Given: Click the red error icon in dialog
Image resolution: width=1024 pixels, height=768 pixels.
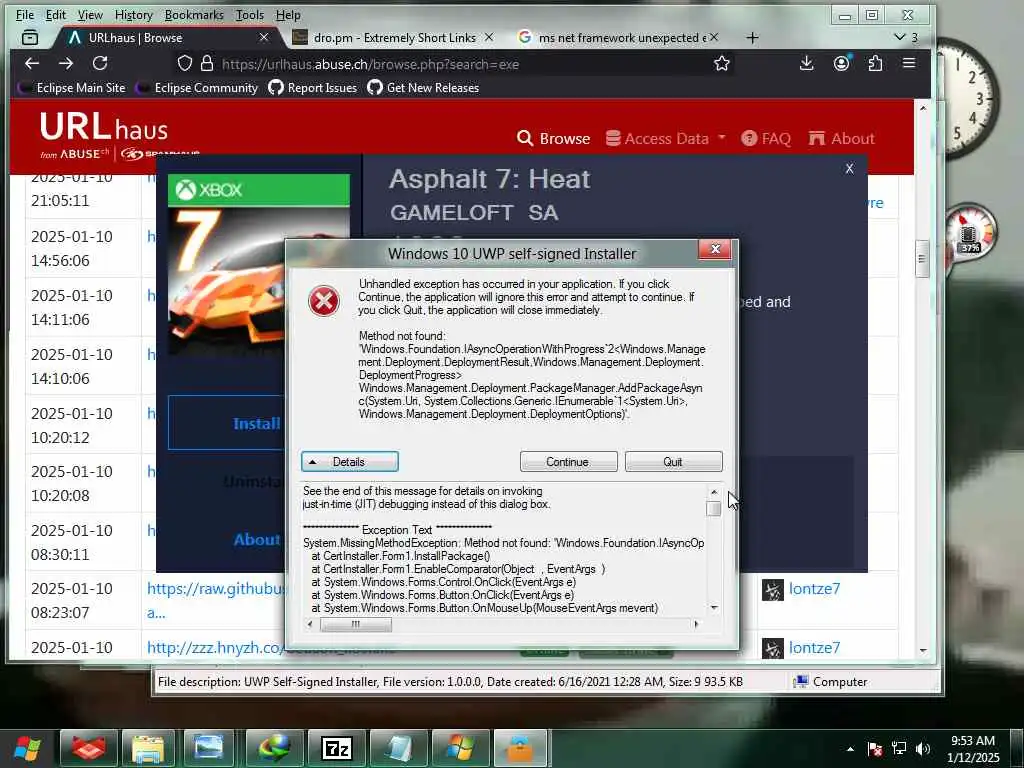Looking at the screenshot, I should point(324,301).
